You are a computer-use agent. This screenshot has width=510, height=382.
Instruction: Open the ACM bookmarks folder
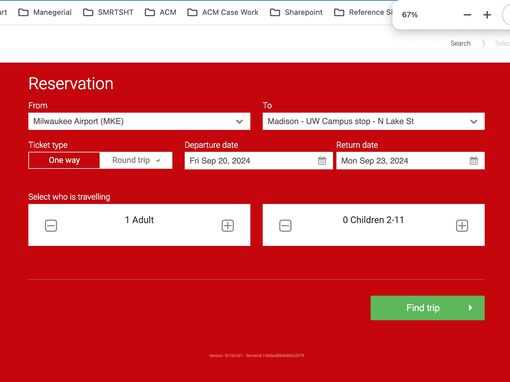[x=160, y=12]
